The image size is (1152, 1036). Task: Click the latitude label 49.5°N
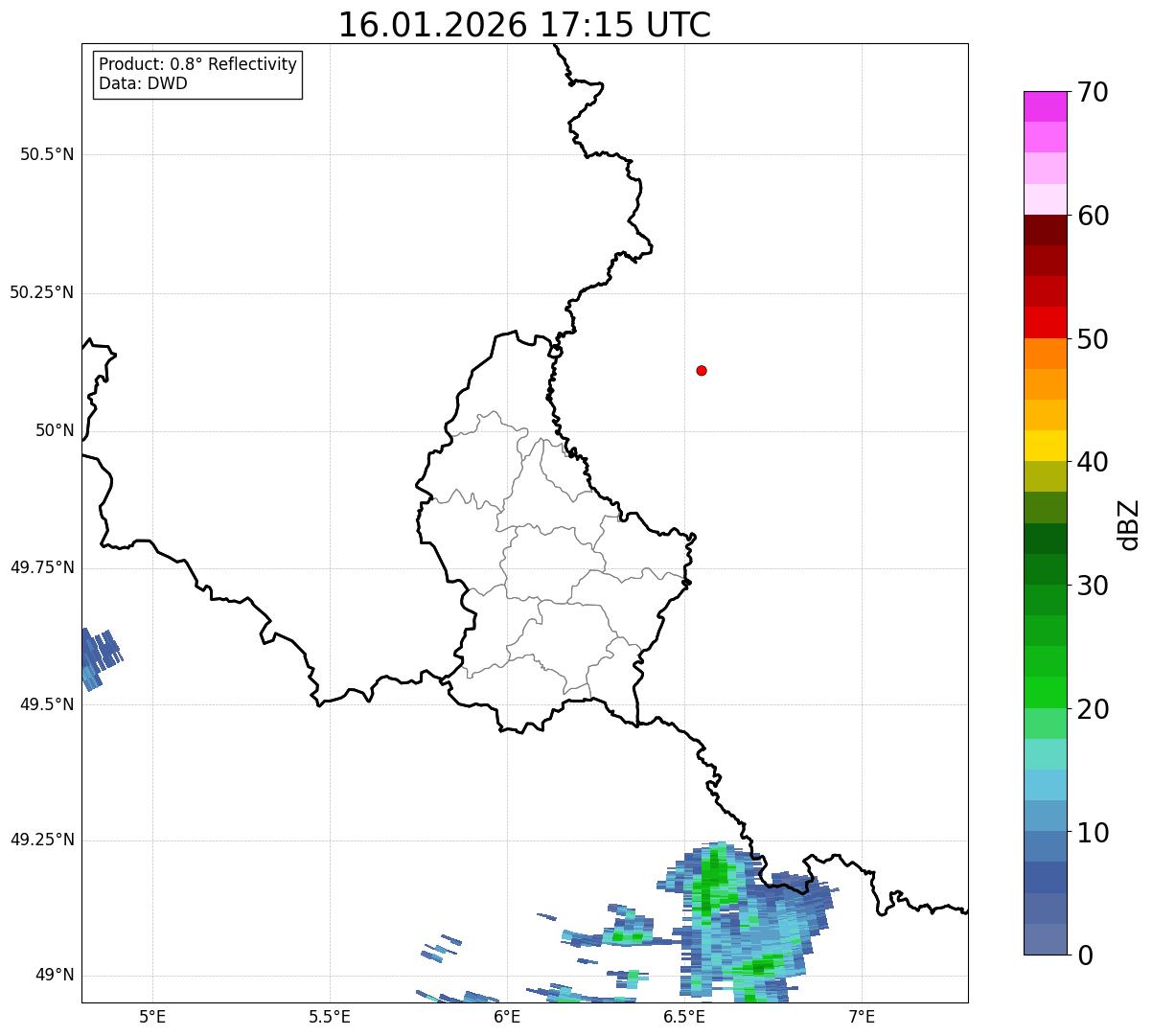pos(47,704)
